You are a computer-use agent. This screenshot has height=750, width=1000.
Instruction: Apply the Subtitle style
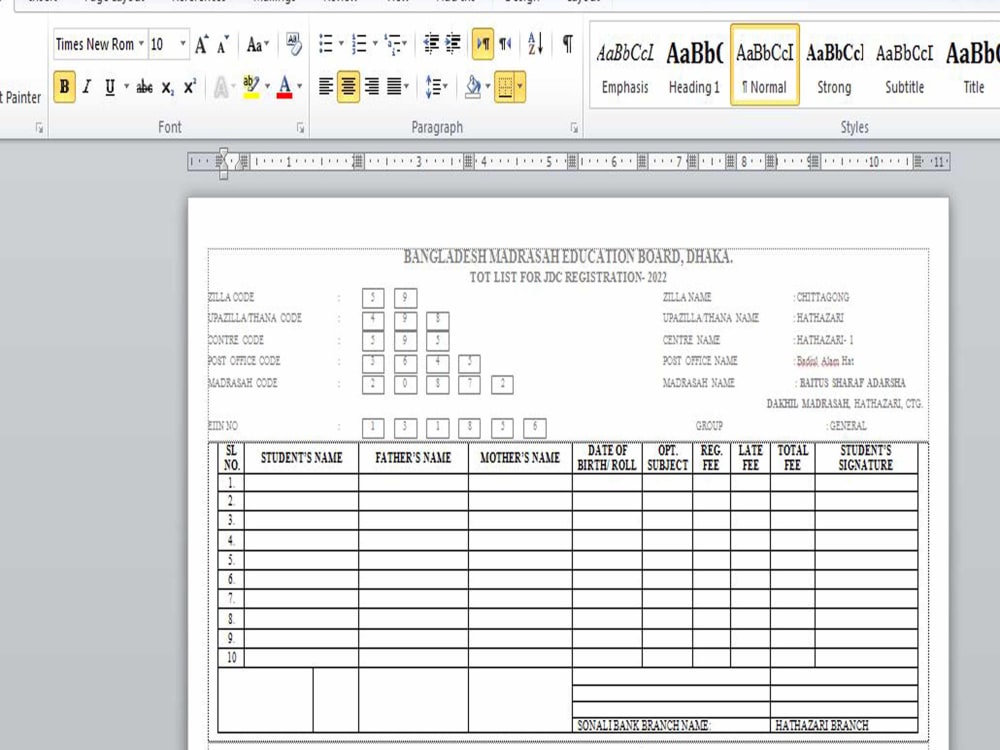(904, 67)
